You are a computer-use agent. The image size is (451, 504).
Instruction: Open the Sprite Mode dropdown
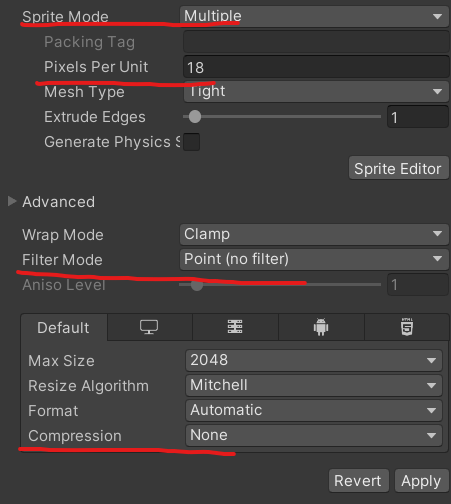[x=314, y=16]
